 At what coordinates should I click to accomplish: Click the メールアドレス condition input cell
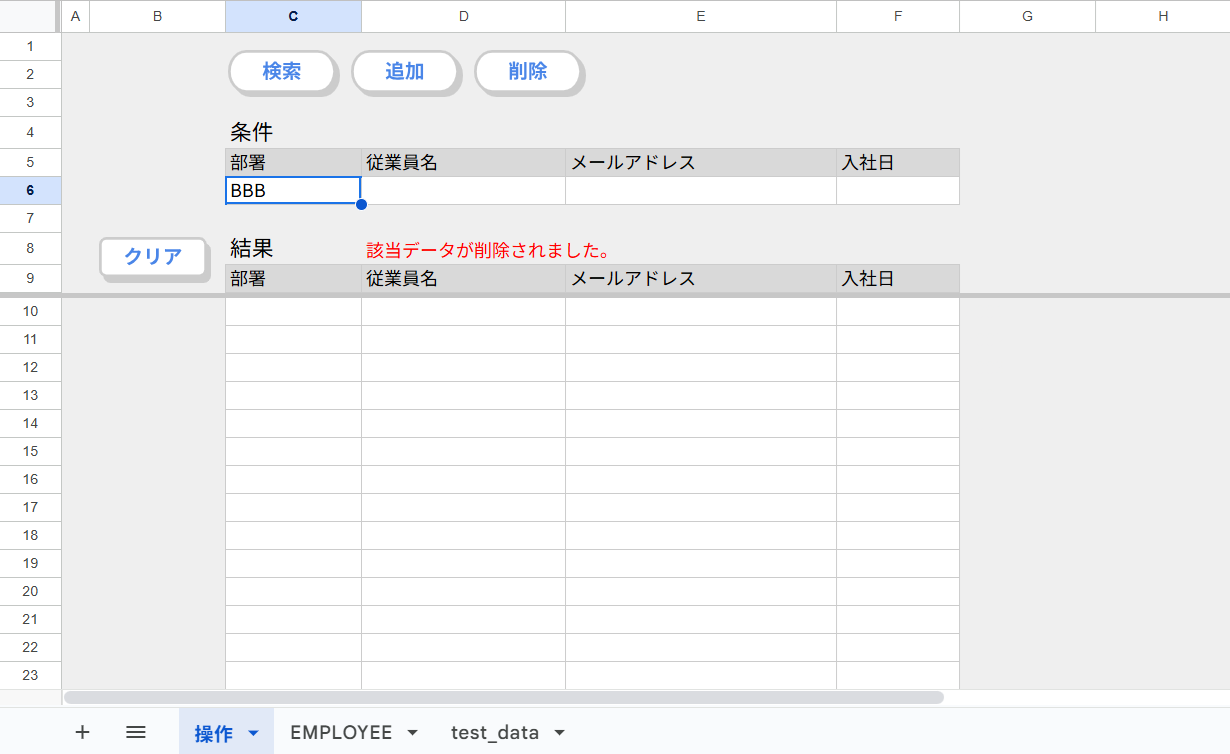coord(700,190)
